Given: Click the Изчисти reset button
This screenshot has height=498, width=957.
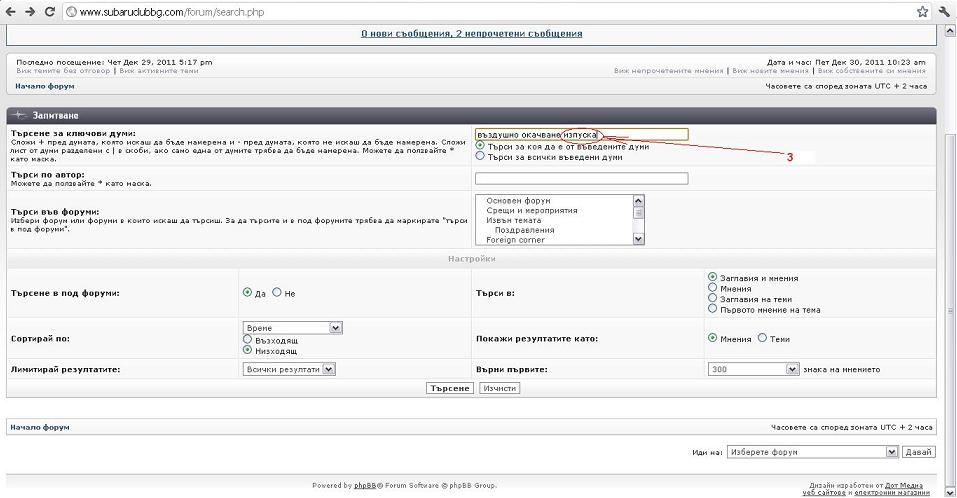Looking at the screenshot, I should pyautogui.click(x=499, y=388).
